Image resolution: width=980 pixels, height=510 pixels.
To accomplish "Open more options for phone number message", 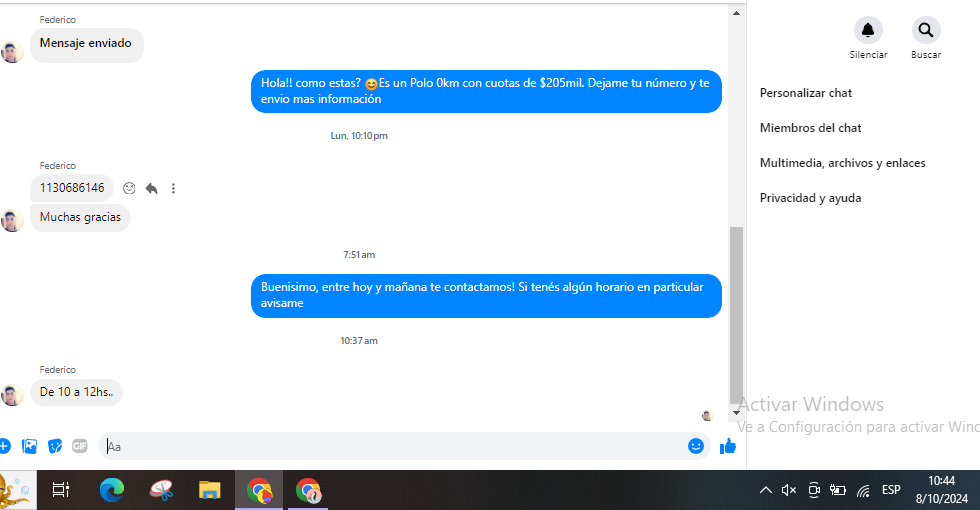I will coord(173,188).
